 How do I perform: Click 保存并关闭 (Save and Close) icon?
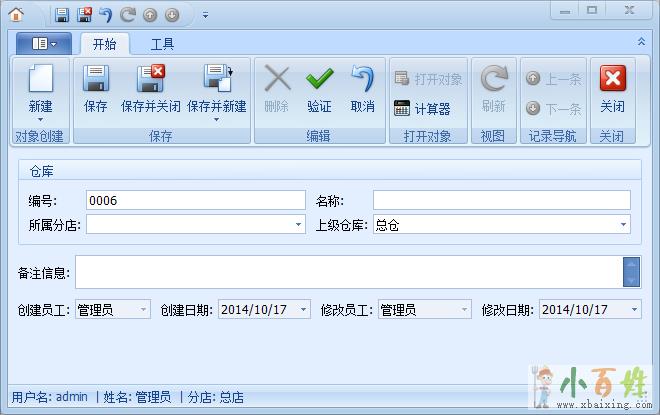tap(150, 80)
